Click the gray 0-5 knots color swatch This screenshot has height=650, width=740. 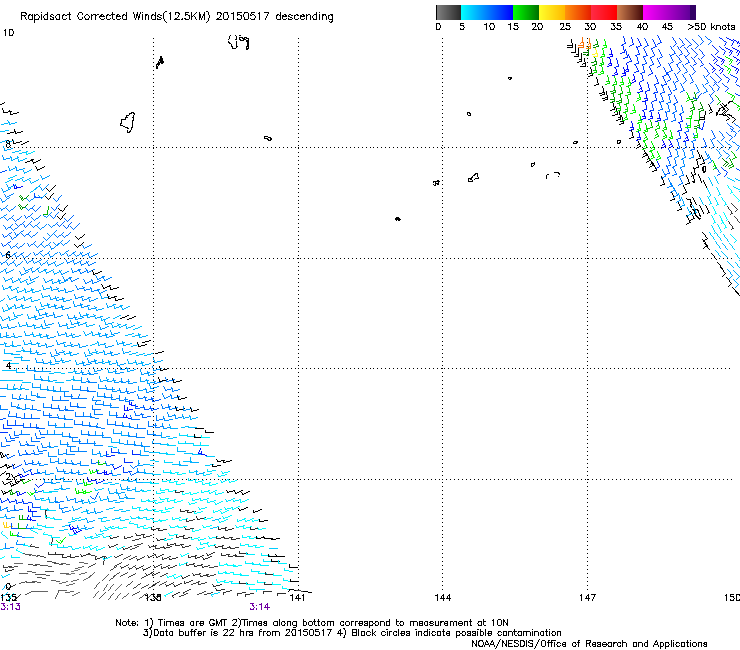pyautogui.click(x=448, y=12)
